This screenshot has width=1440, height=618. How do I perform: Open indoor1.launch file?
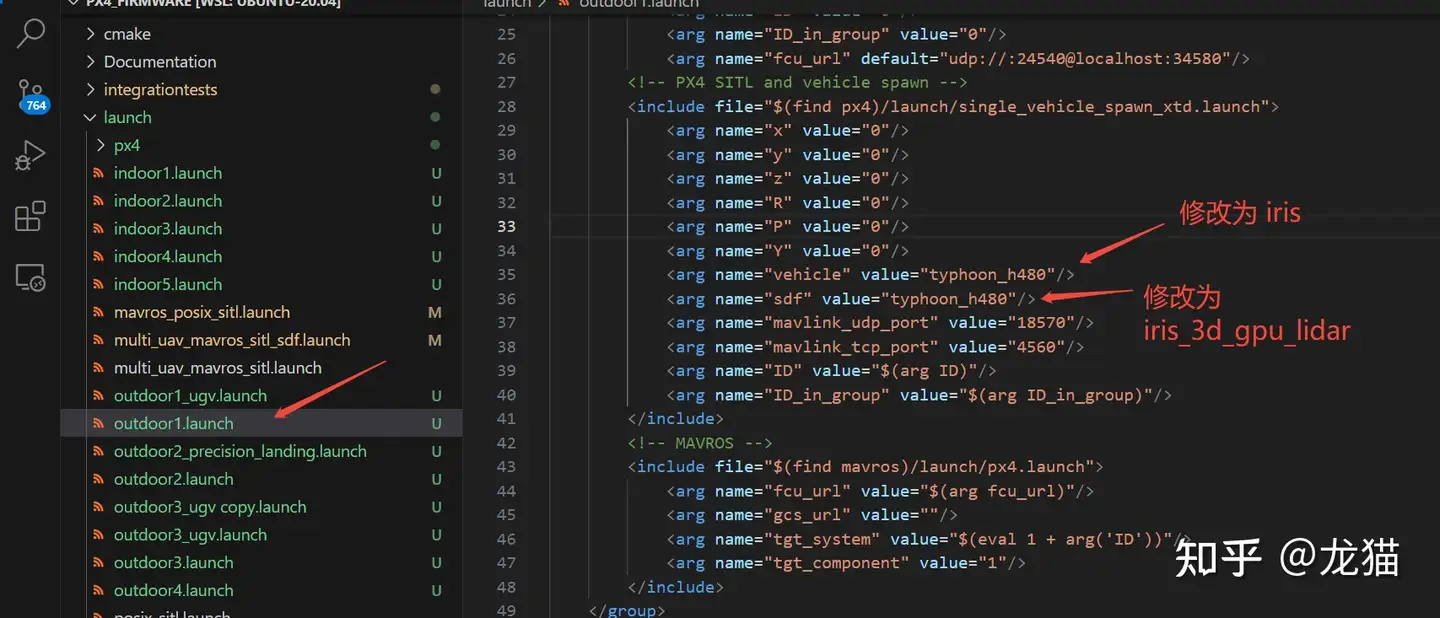[168, 173]
